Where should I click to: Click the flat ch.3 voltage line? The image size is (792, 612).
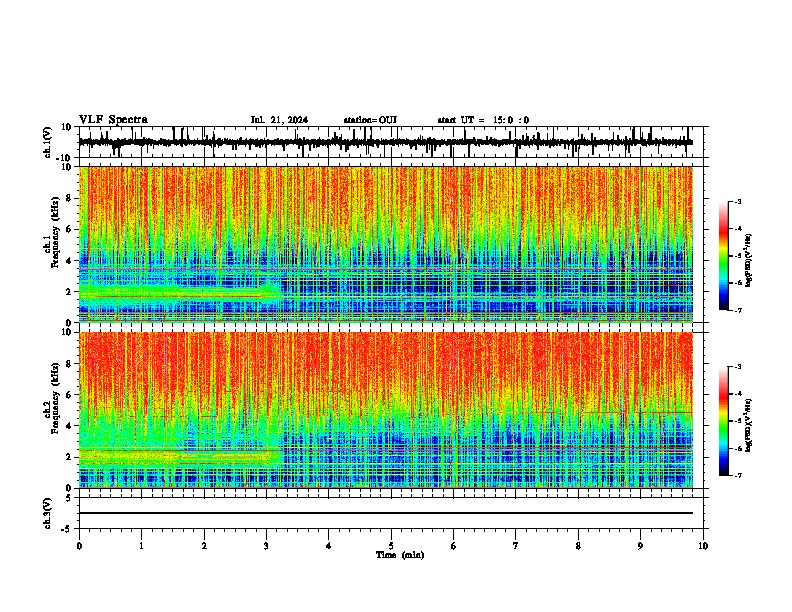coord(386,513)
